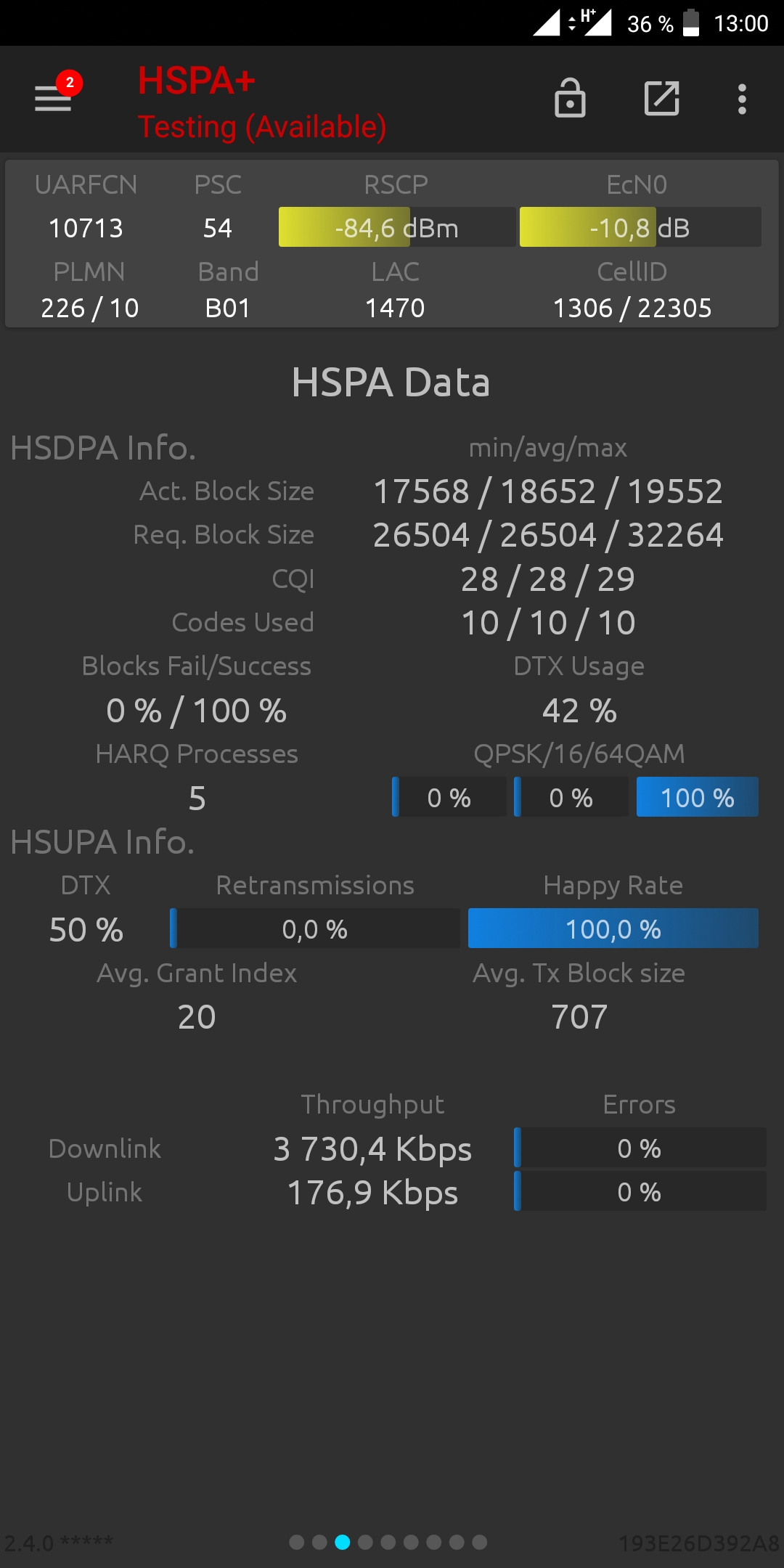Tap the RSCP -84,6 dBm signal bar
Image resolution: width=784 pixels, height=1568 pixels.
397,227
